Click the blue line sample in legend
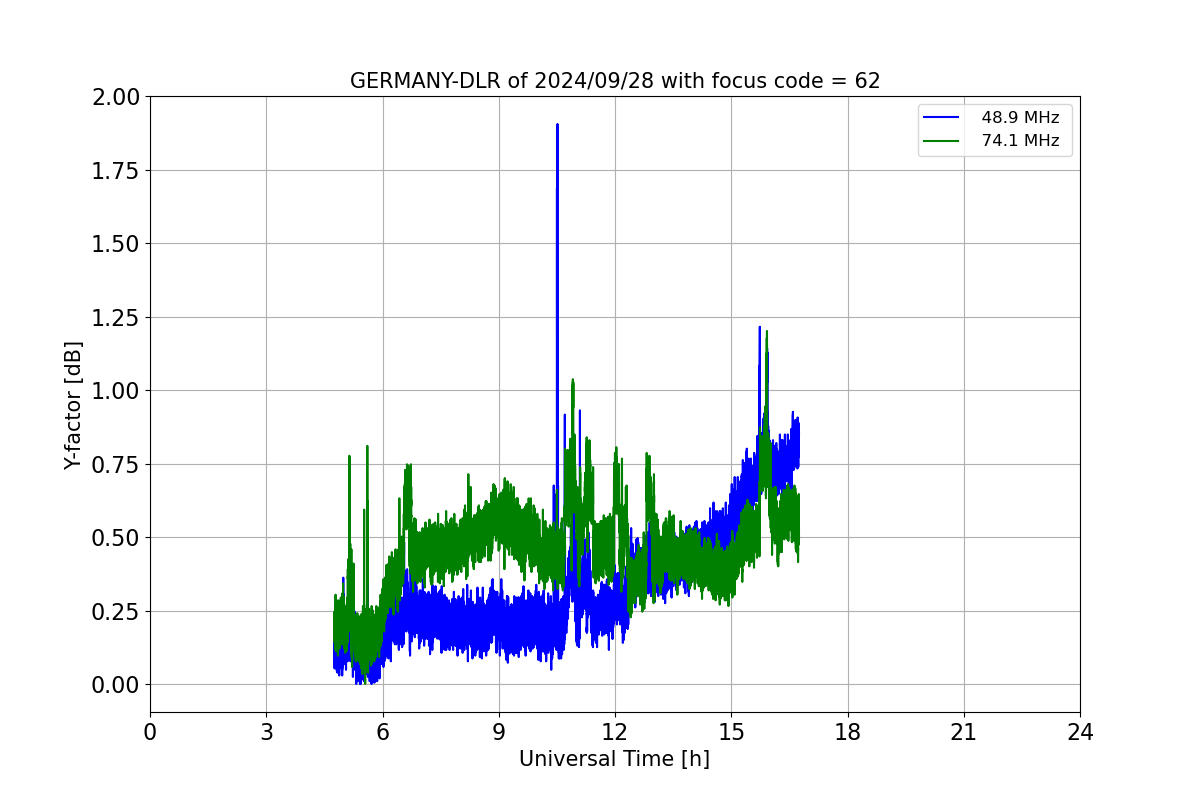1200x800 pixels. 942,118
